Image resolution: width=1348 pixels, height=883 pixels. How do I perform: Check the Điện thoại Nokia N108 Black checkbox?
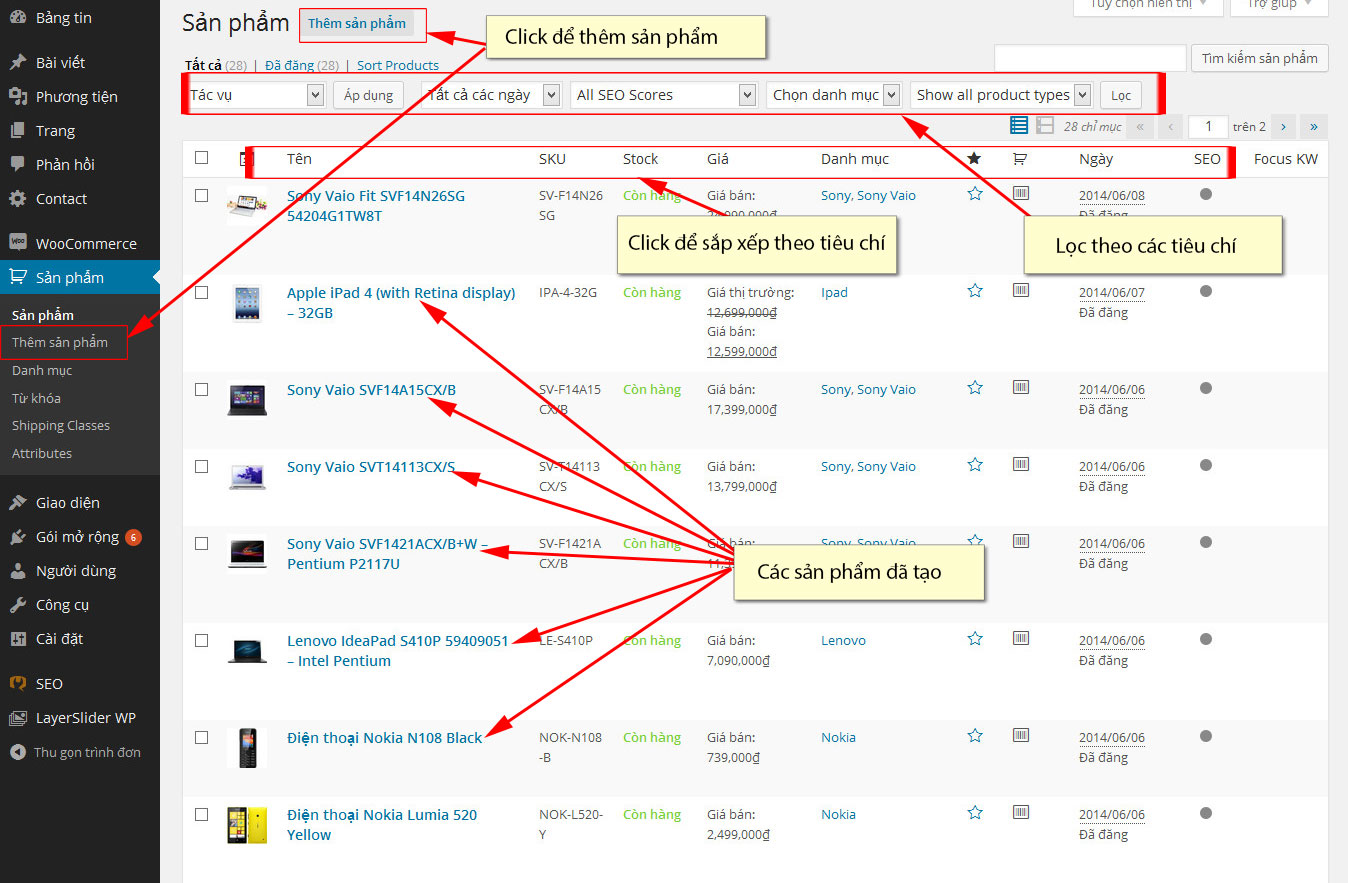[202, 738]
